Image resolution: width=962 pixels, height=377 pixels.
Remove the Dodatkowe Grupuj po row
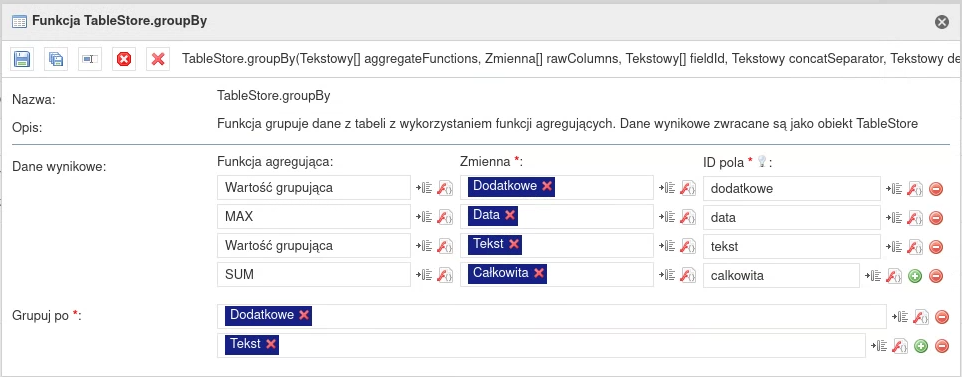[x=942, y=317]
